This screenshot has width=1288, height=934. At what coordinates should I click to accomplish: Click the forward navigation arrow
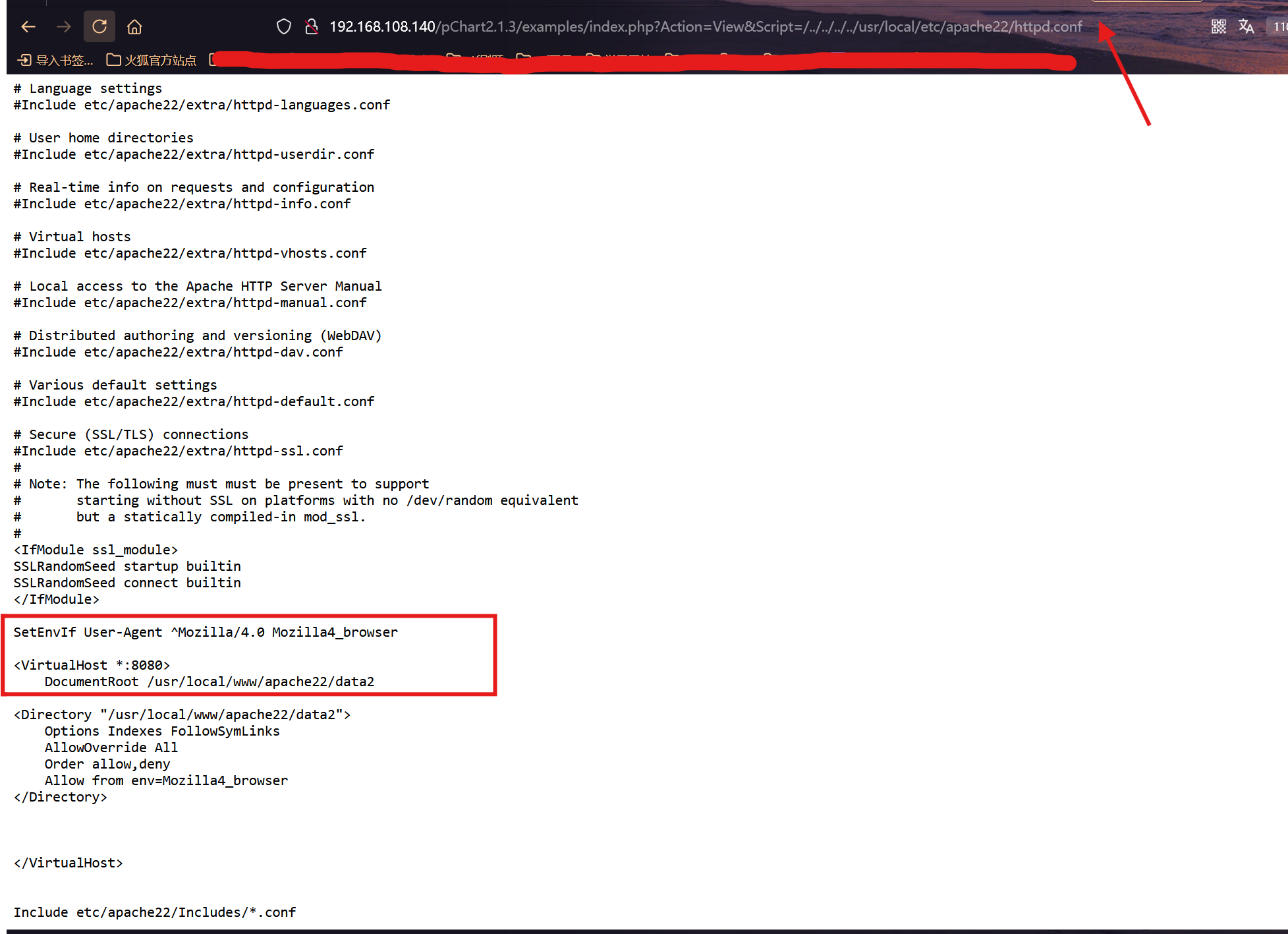[x=64, y=27]
